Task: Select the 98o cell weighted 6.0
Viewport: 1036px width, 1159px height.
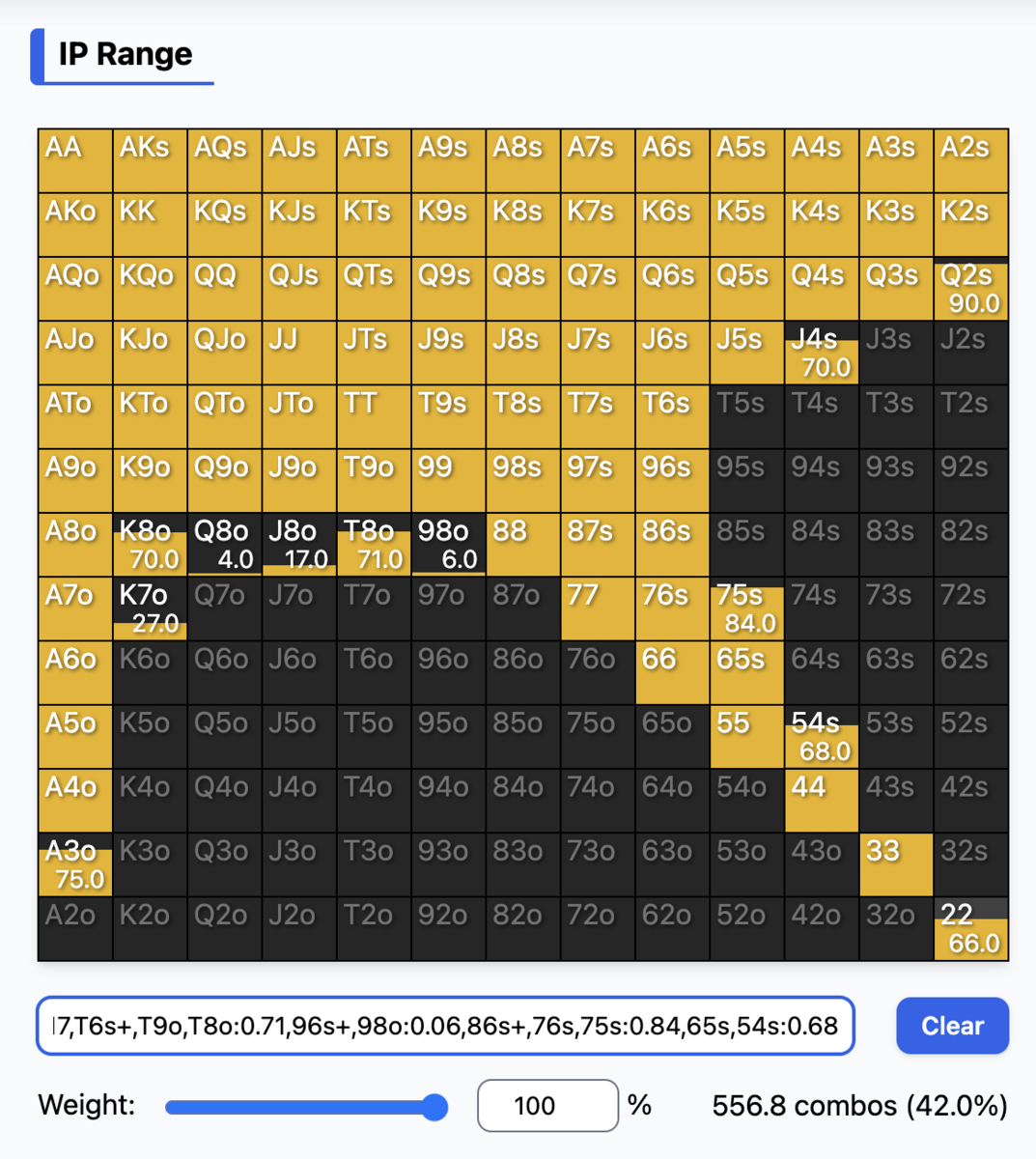Action: [448, 545]
